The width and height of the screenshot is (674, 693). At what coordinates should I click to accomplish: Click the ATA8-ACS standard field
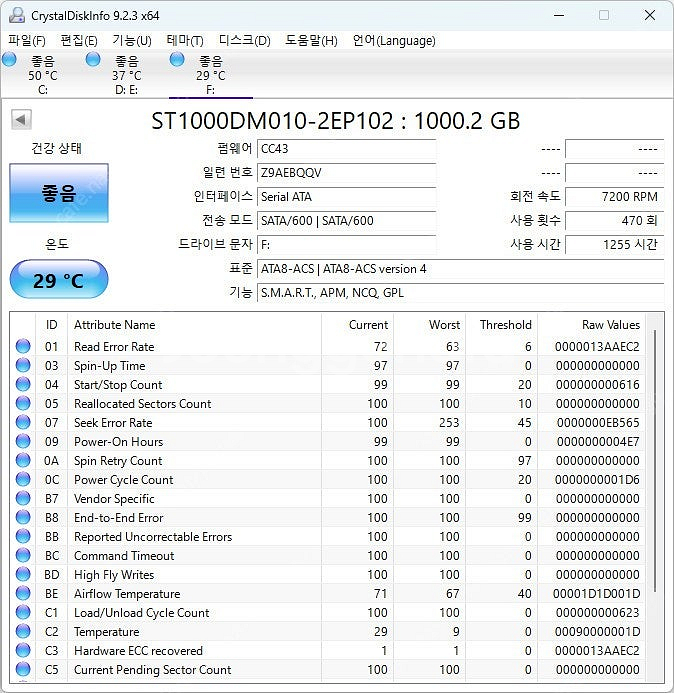461,268
